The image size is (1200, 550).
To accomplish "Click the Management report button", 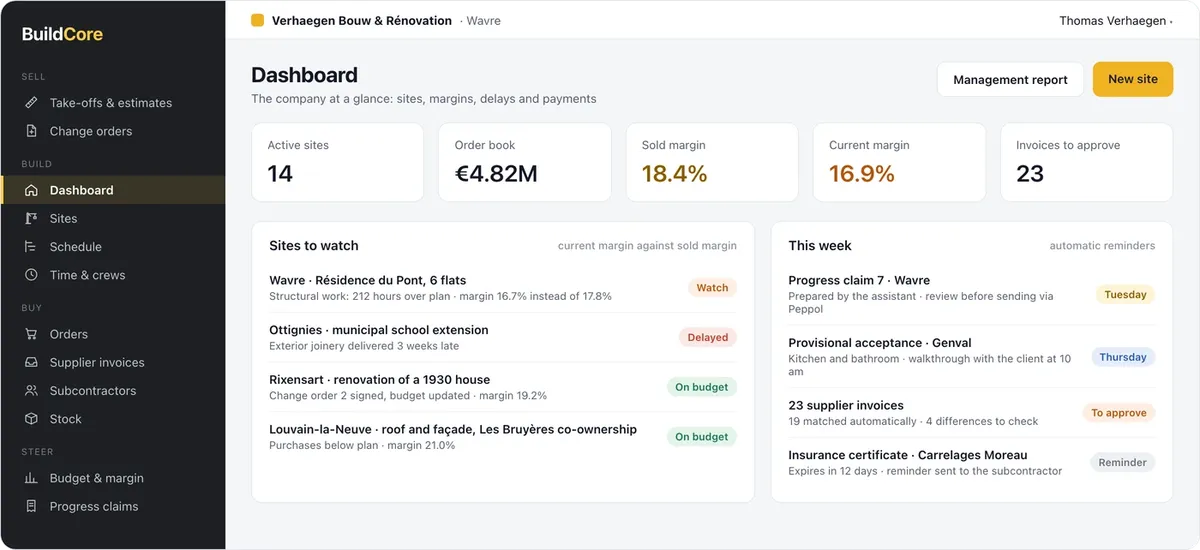I will point(1010,80).
